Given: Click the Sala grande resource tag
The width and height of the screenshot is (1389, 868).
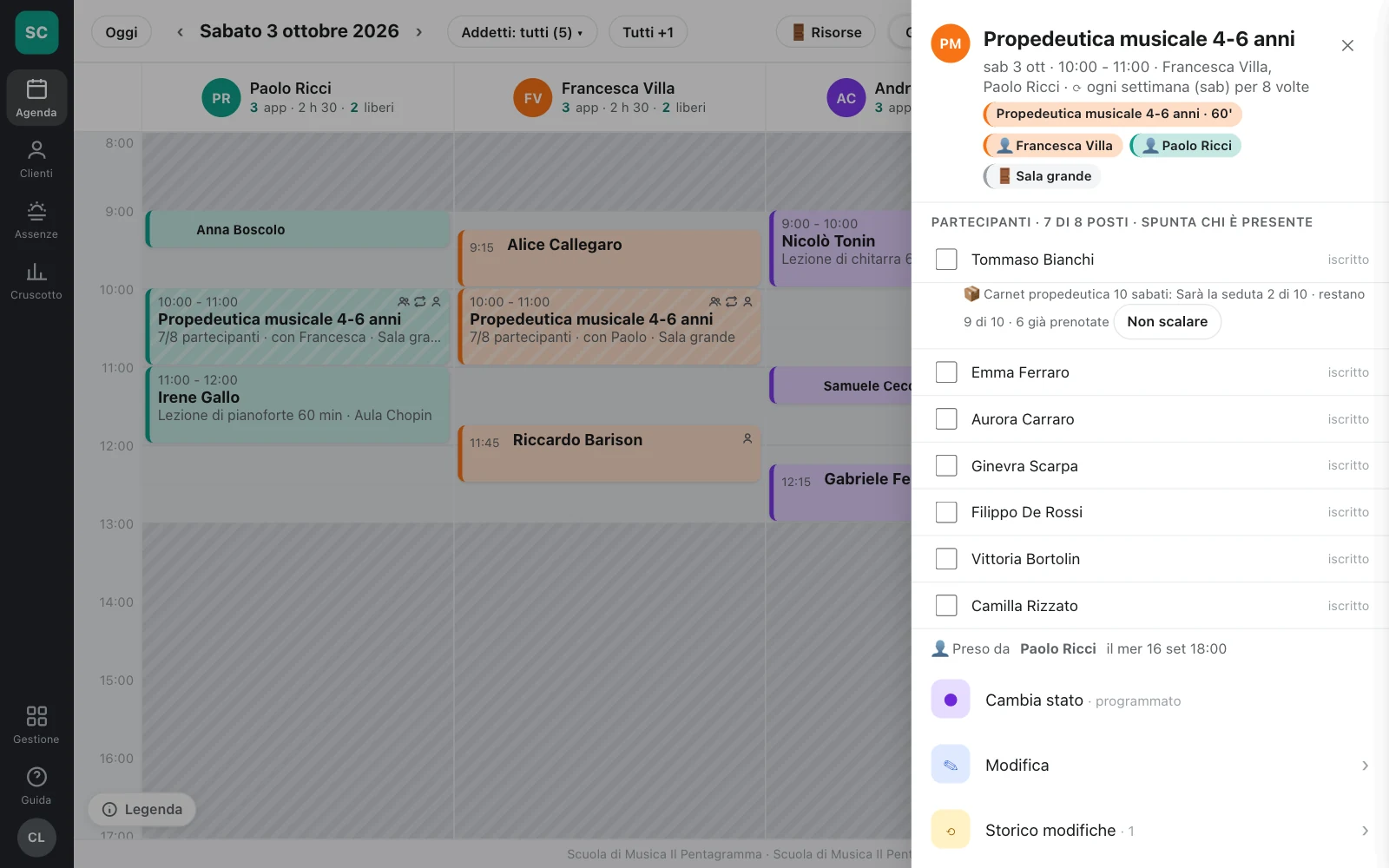Looking at the screenshot, I should pos(1042,176).
